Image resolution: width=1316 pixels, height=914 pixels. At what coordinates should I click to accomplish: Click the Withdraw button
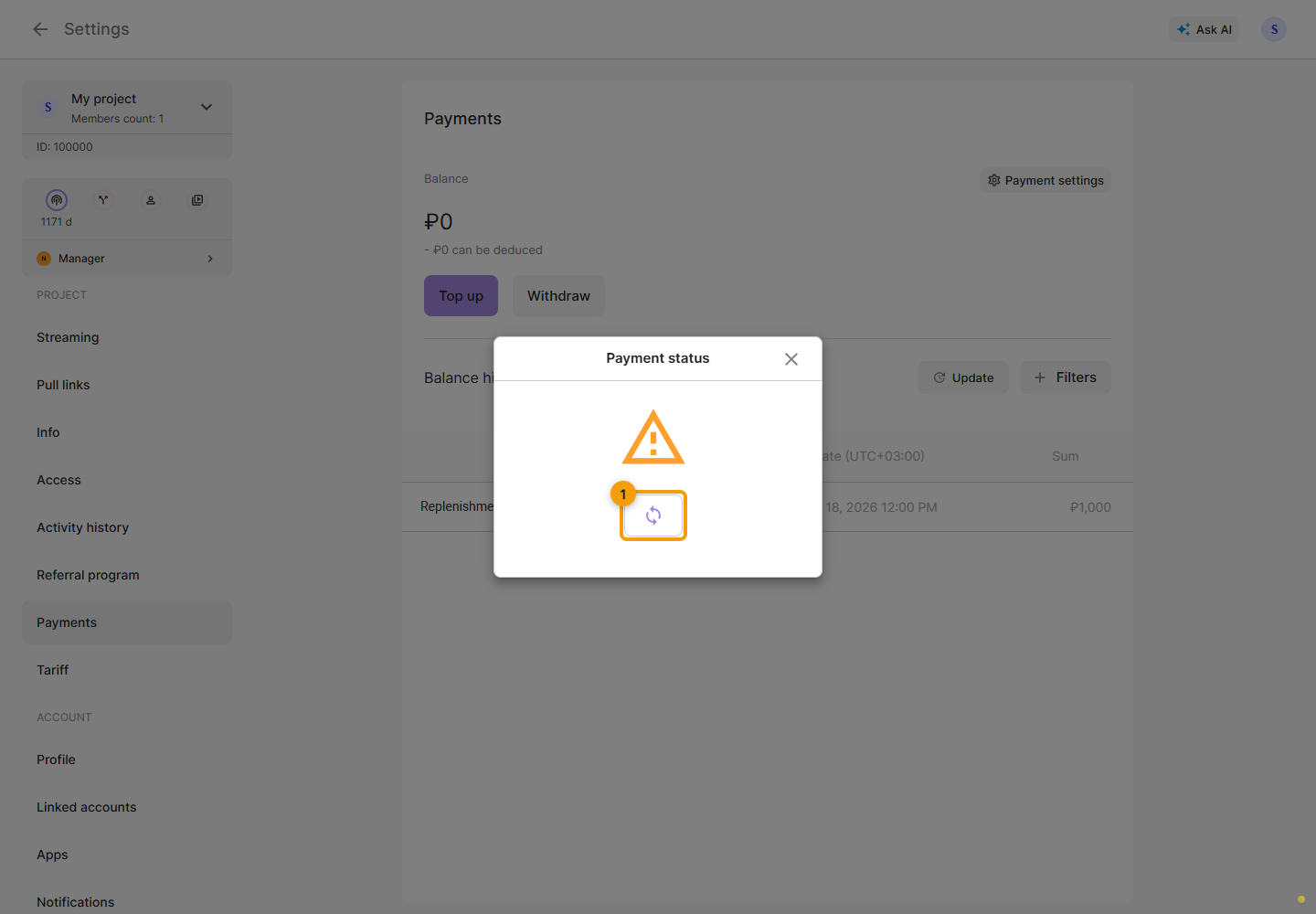click(x=558, y=296)
